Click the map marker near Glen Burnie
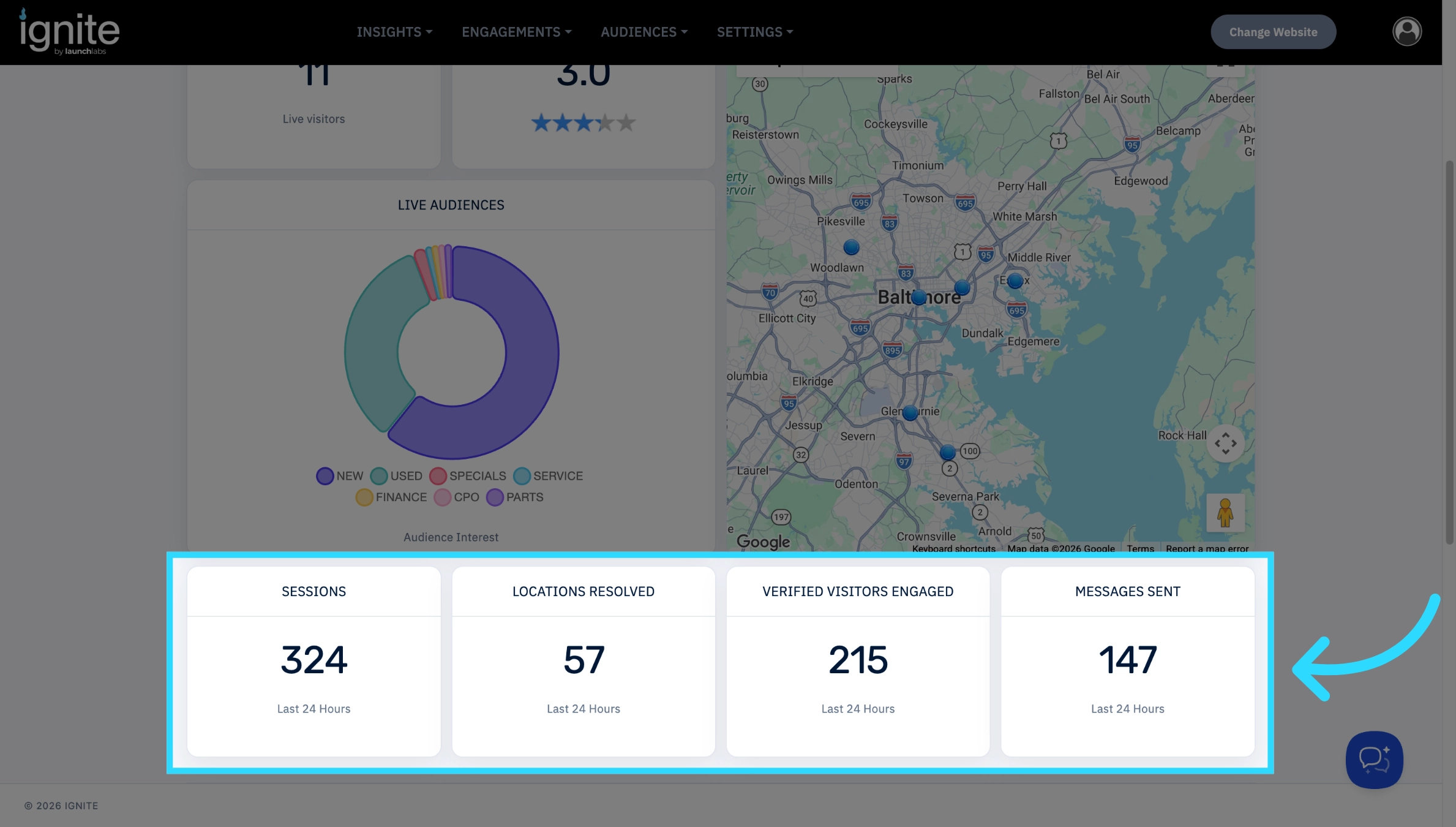The height and width of the screenshot is (827, 1456). (910, 413)
